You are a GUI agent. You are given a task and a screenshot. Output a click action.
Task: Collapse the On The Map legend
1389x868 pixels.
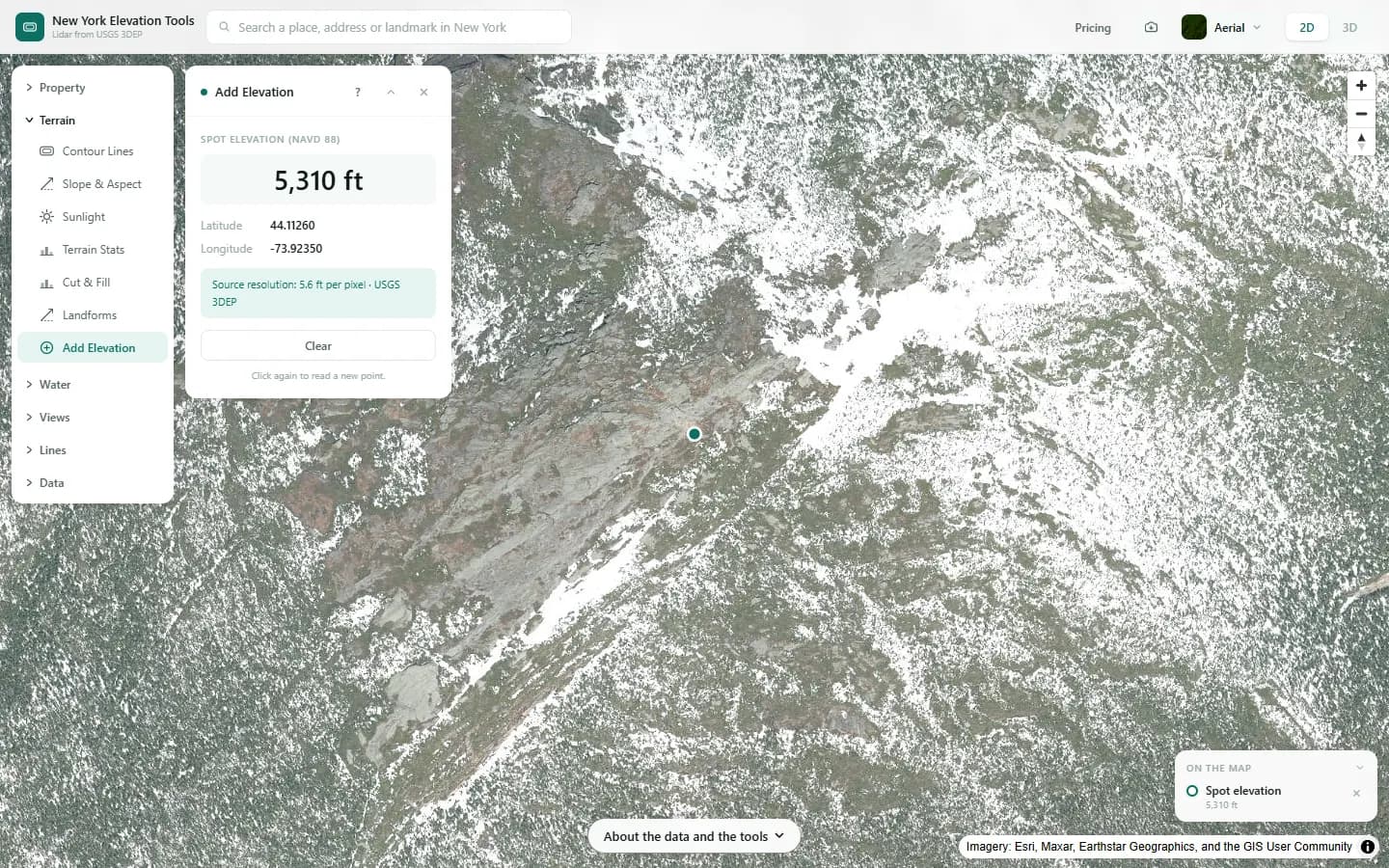tap(1359, 769)
